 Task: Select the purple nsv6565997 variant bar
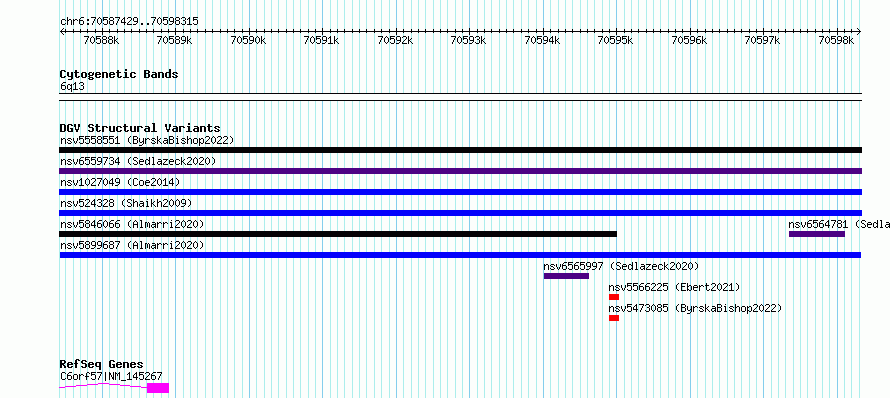point(566,276)
